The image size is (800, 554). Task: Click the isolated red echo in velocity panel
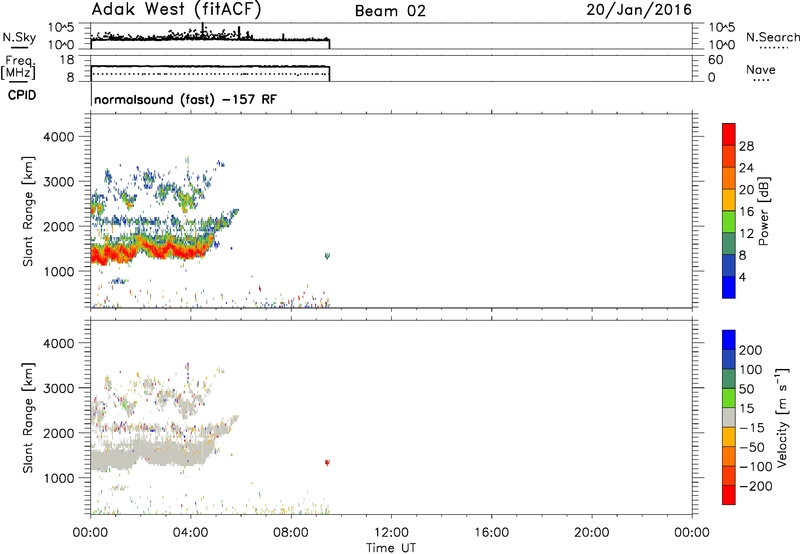coord(327,463)
